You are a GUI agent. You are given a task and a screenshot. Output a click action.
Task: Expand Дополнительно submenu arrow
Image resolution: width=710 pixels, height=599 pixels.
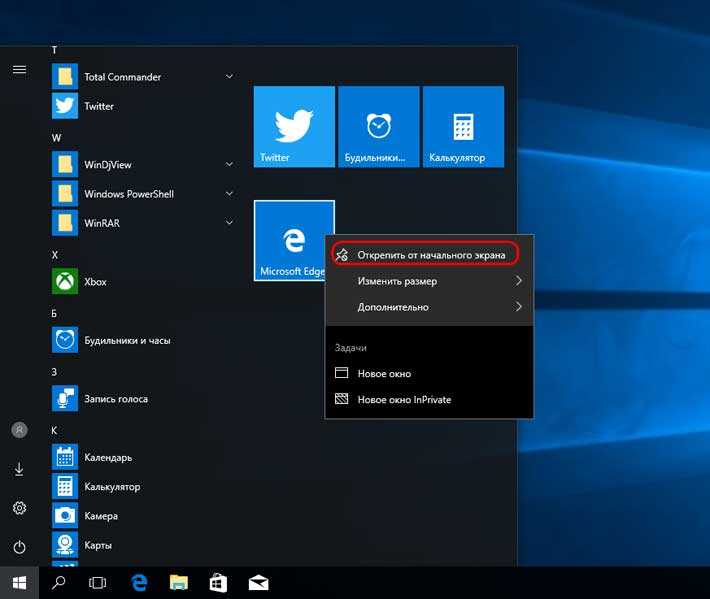click(518, 307)
